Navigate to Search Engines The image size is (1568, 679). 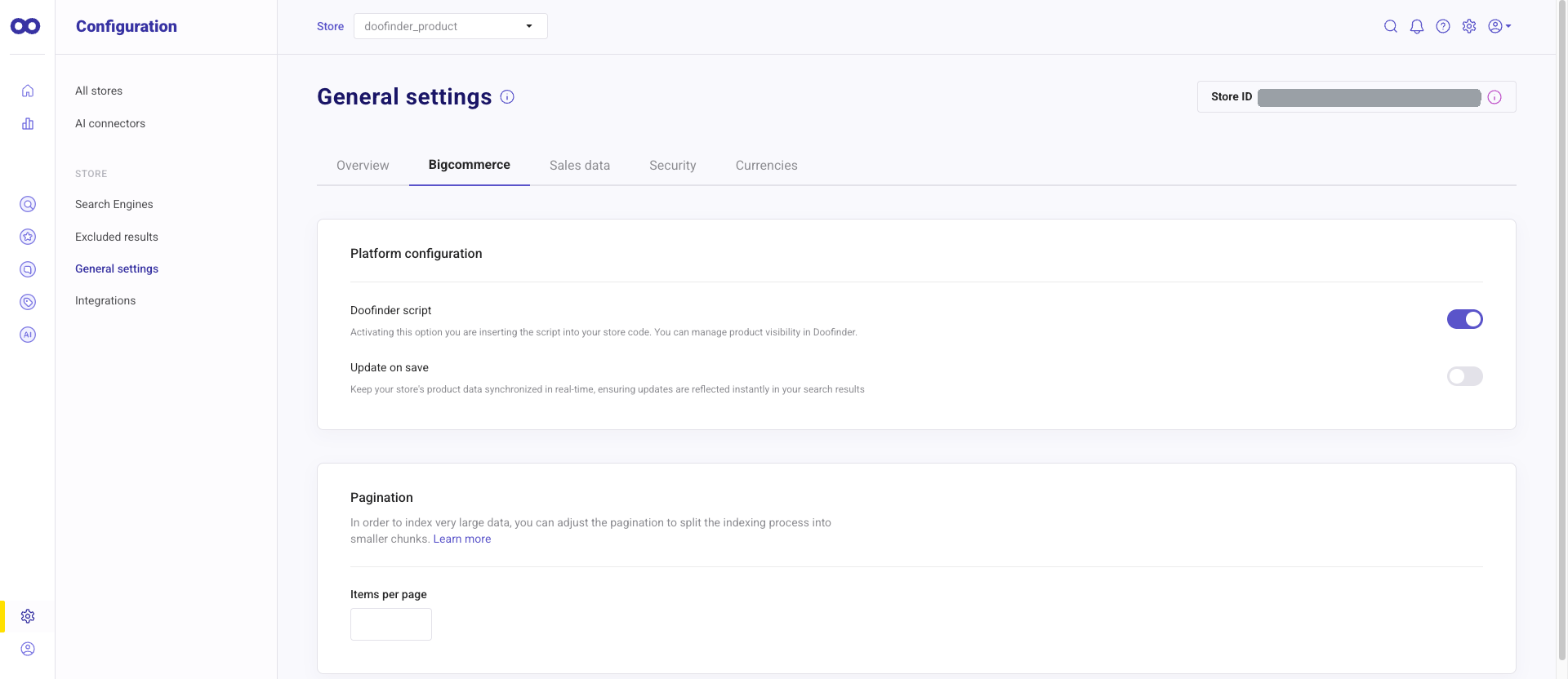(114, 204)
